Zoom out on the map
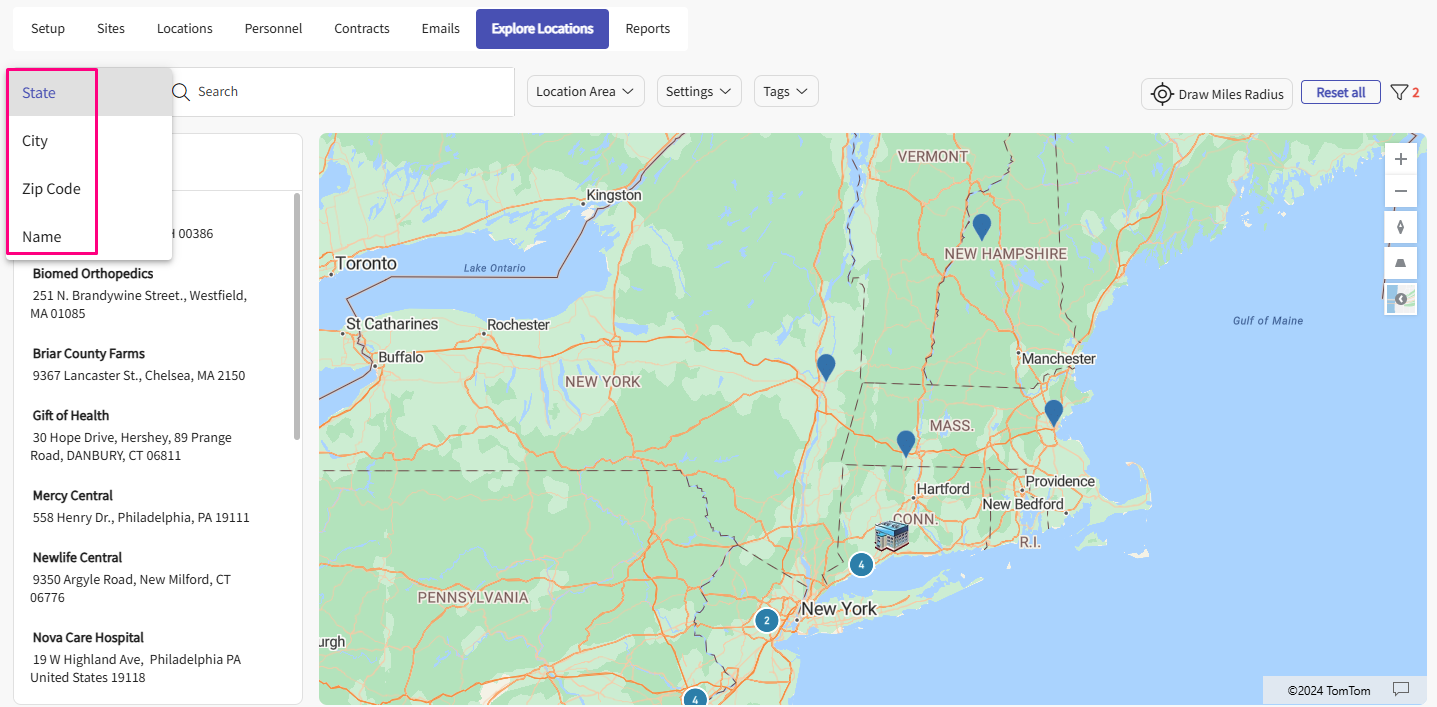 (x=1400, y=191)
